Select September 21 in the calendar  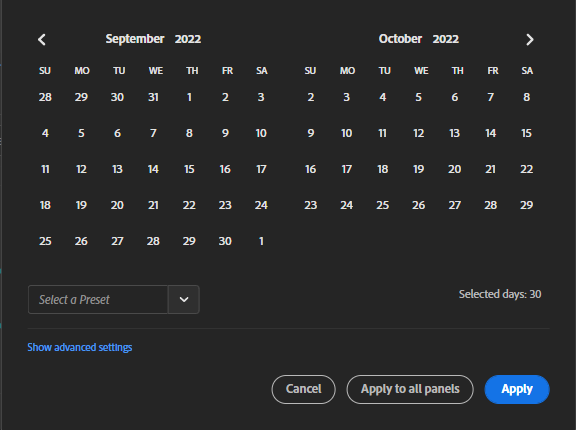[x=153, y=205]
